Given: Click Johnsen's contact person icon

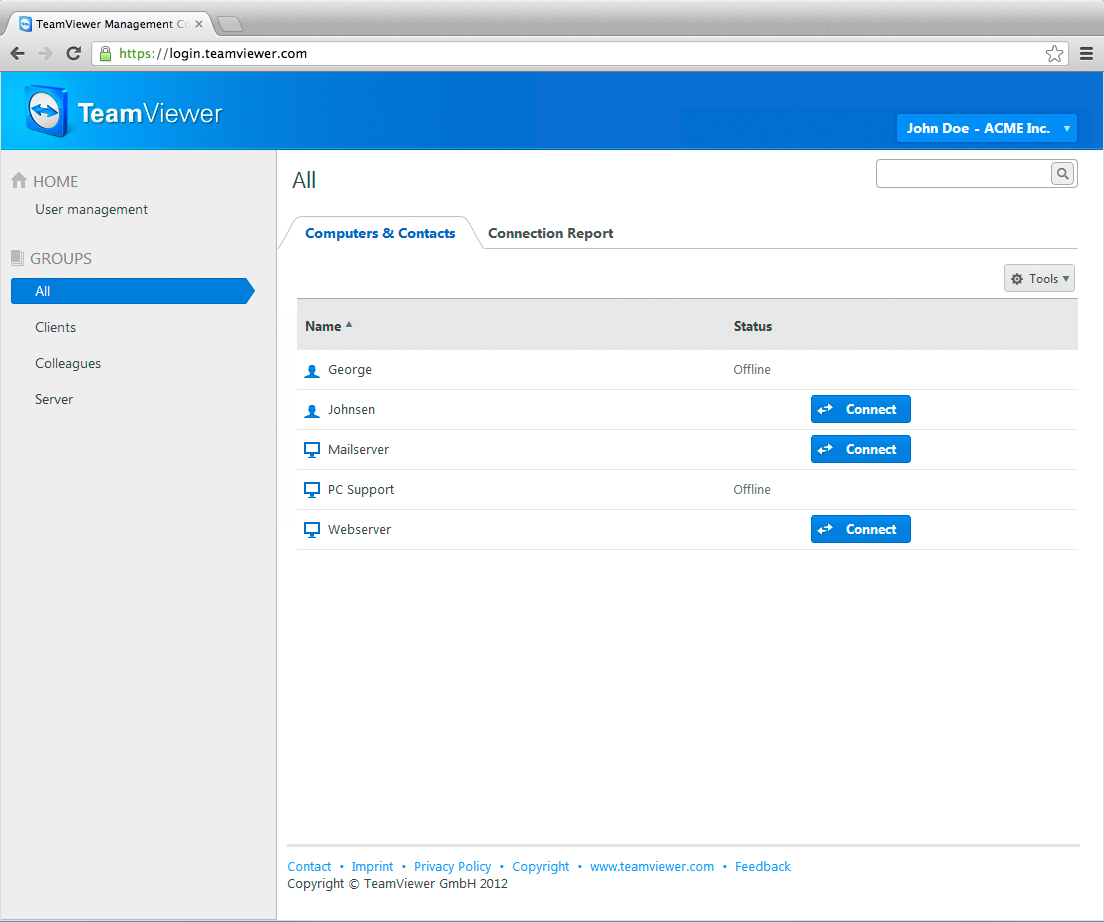Looking at the screenshot, I should 312,411.
